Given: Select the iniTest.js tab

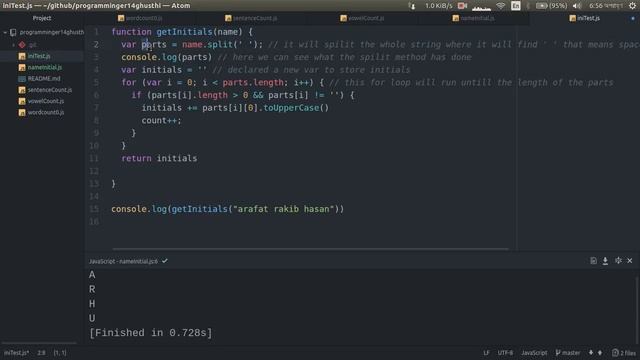Looking at the screenshot, I should (x=584, y=18).
